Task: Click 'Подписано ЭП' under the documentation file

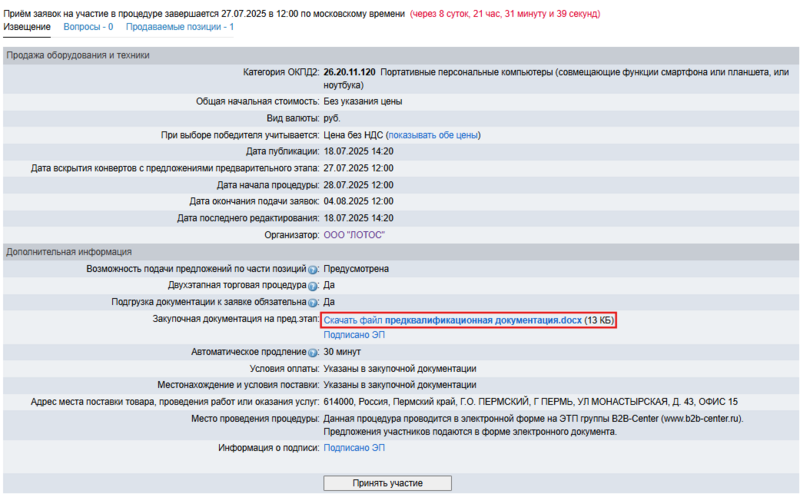Action: pyautogui.click(x=354, y=335)
